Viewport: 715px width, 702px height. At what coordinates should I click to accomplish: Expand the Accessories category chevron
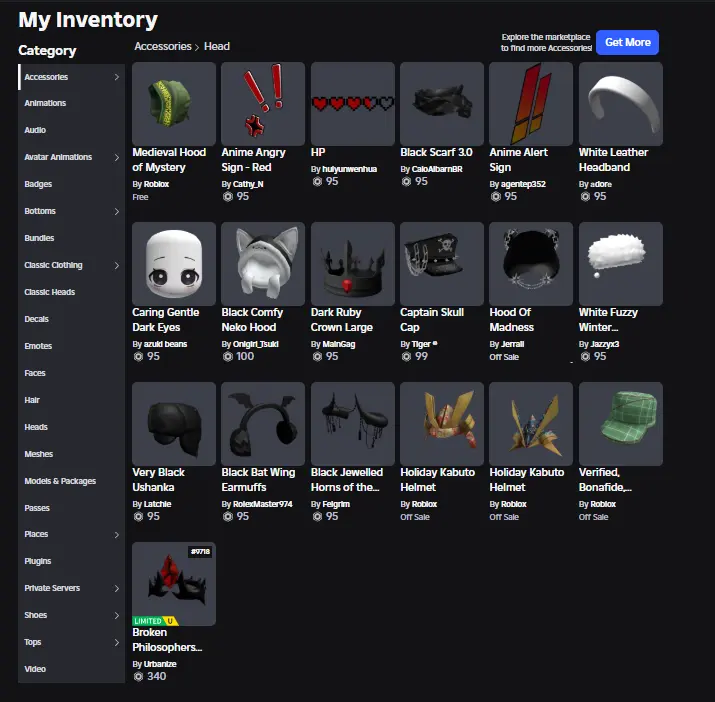coord(117,77)
